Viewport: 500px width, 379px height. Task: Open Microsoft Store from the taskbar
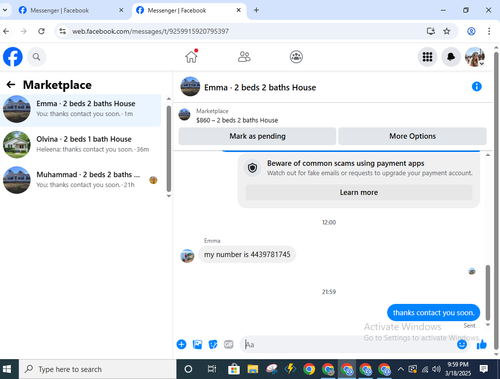pyautogui.click(x=234, y=369)
